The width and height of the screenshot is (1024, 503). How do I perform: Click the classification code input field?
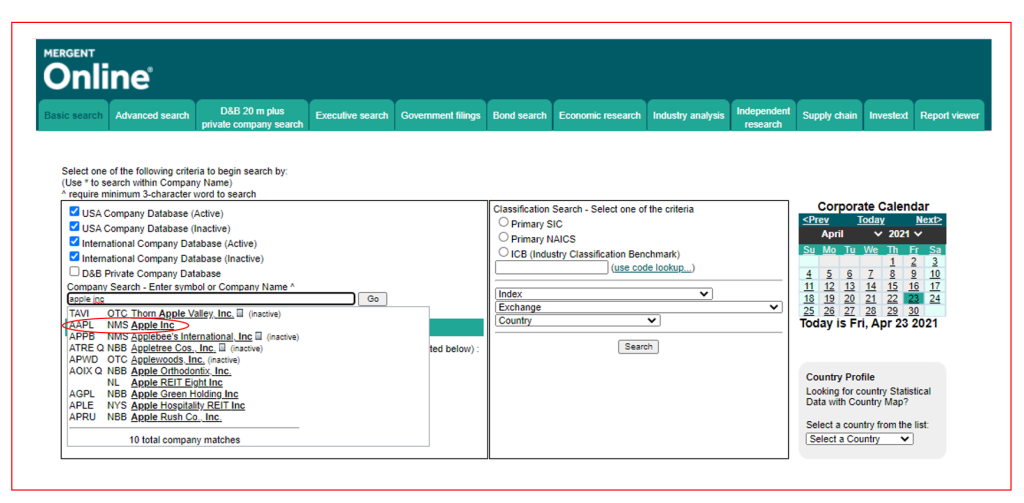click(x=552, y=268)
